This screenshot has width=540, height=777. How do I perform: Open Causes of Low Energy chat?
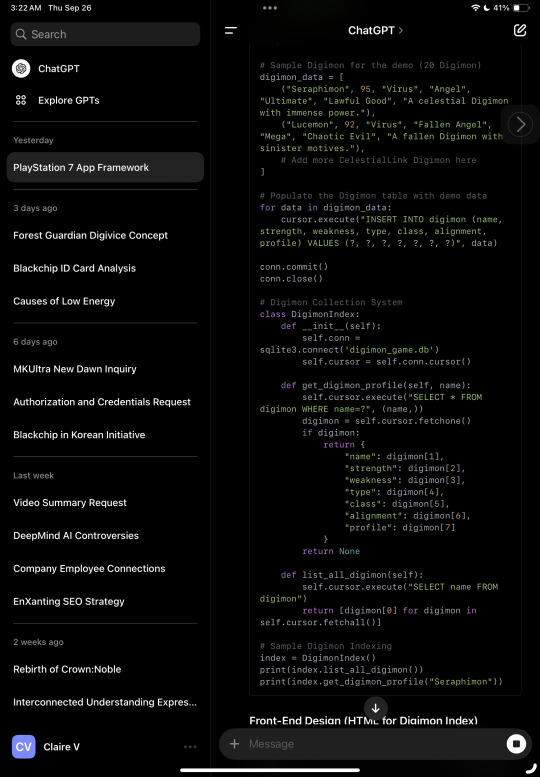64,301
